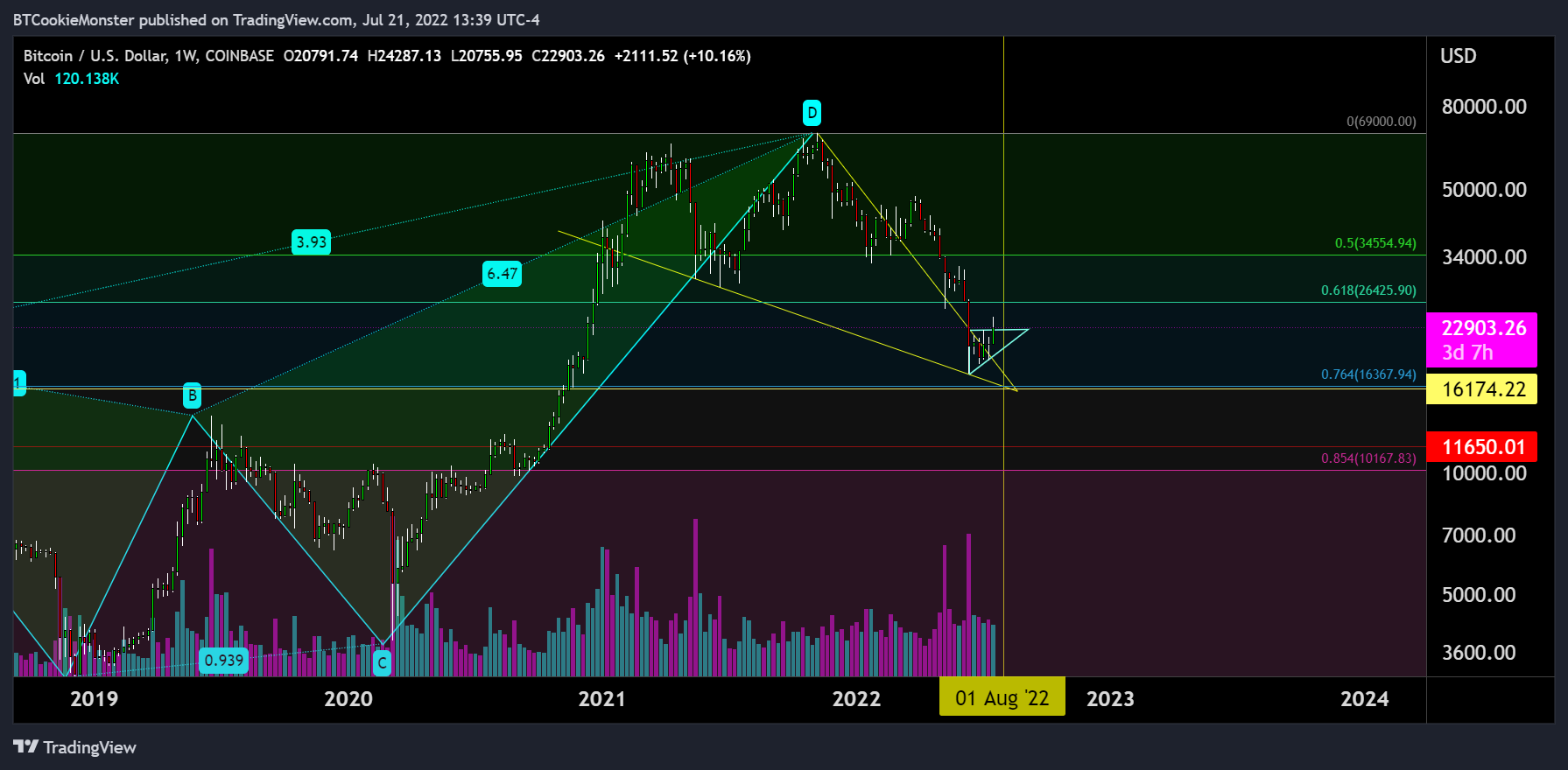Click the 7000.00 price axis label
This screenshot has width=1568, height=770.
[1479, 535]
